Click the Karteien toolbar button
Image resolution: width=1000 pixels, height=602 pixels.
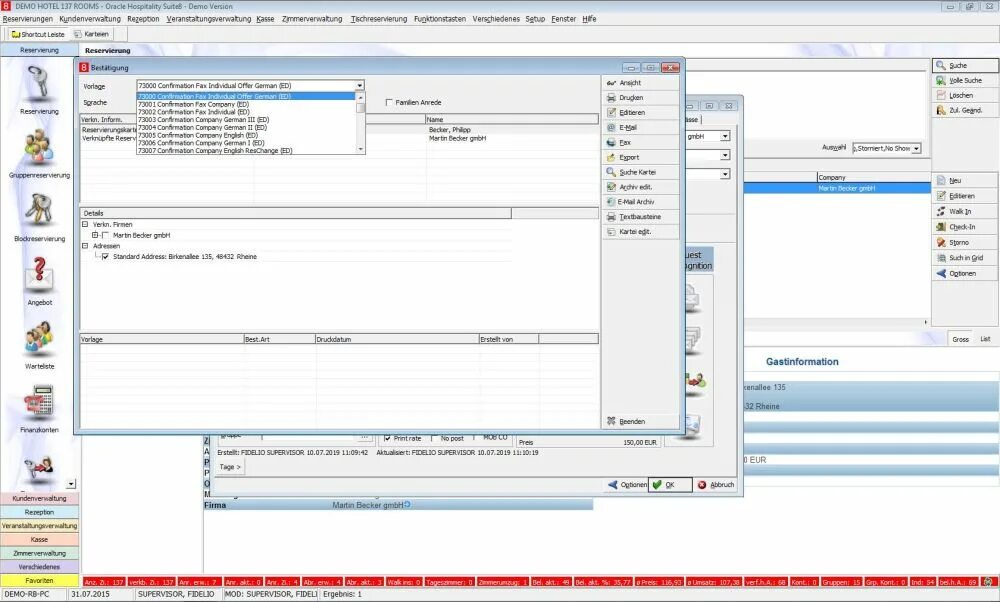tap(91, 34)
